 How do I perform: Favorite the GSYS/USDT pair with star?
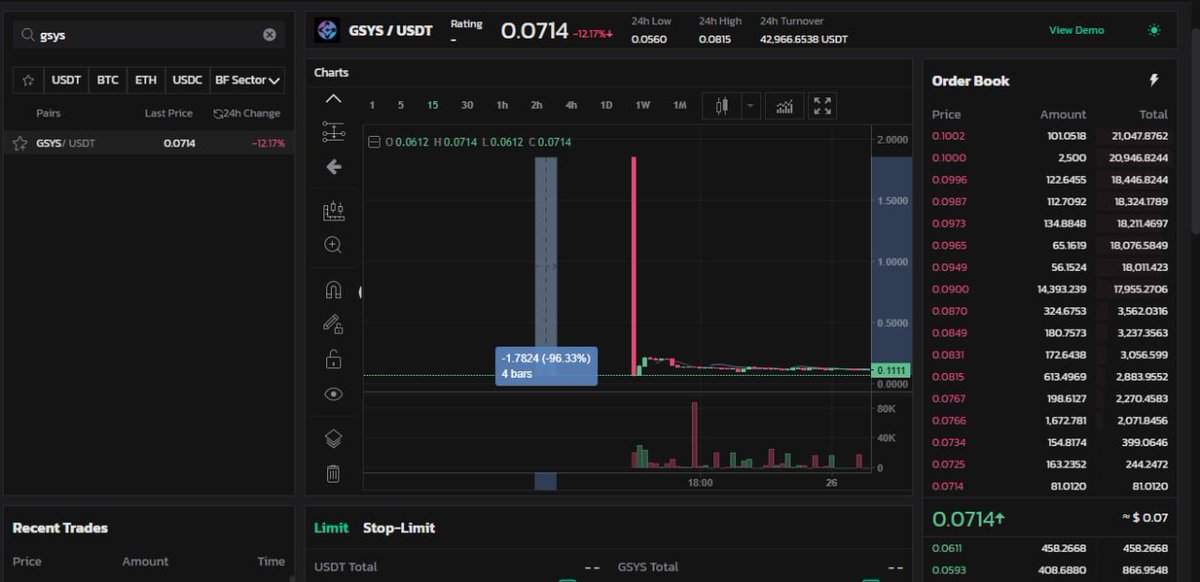(20, 143)
